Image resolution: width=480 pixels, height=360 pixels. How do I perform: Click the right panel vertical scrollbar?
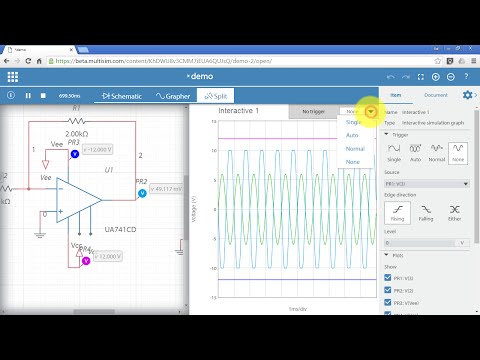477,177
